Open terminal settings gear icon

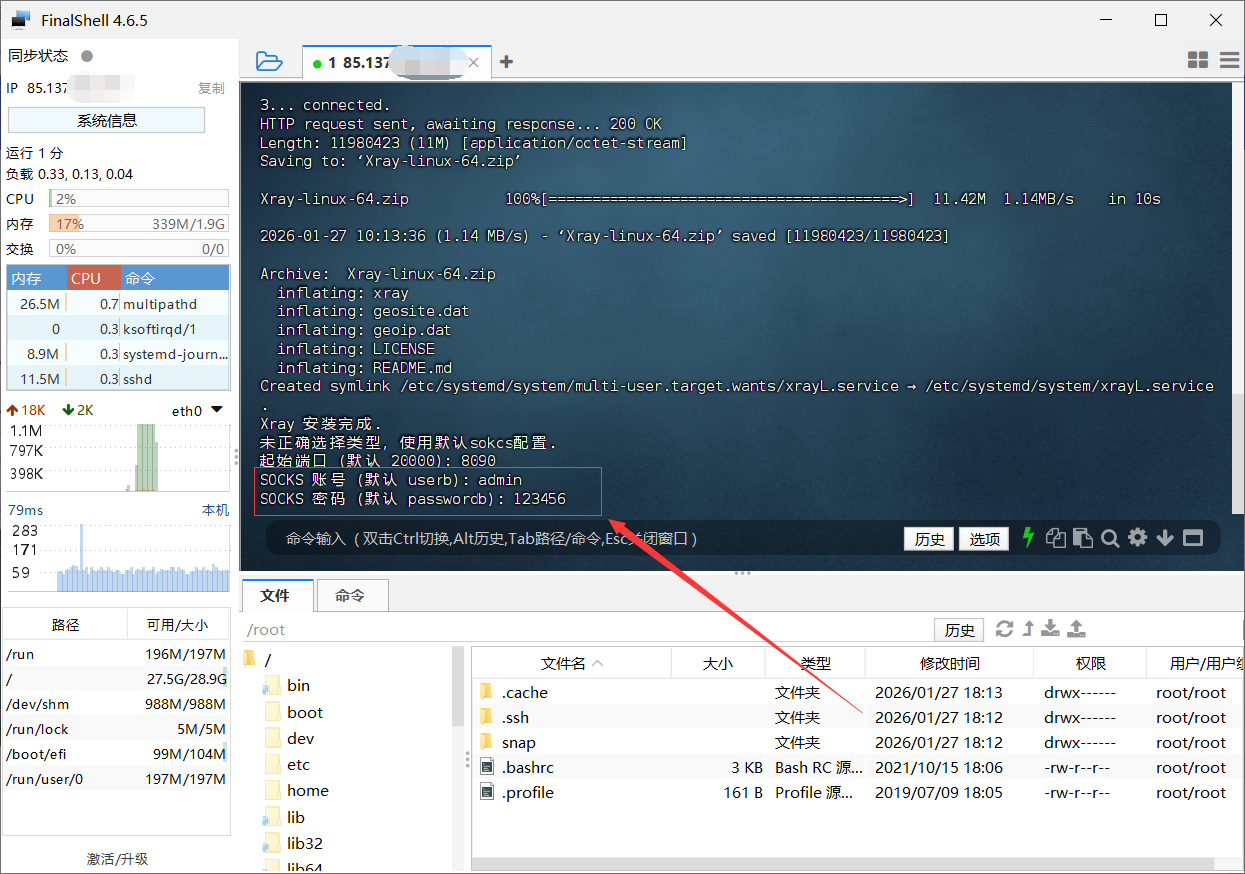pyautogui.click(x=1137, y=538)
